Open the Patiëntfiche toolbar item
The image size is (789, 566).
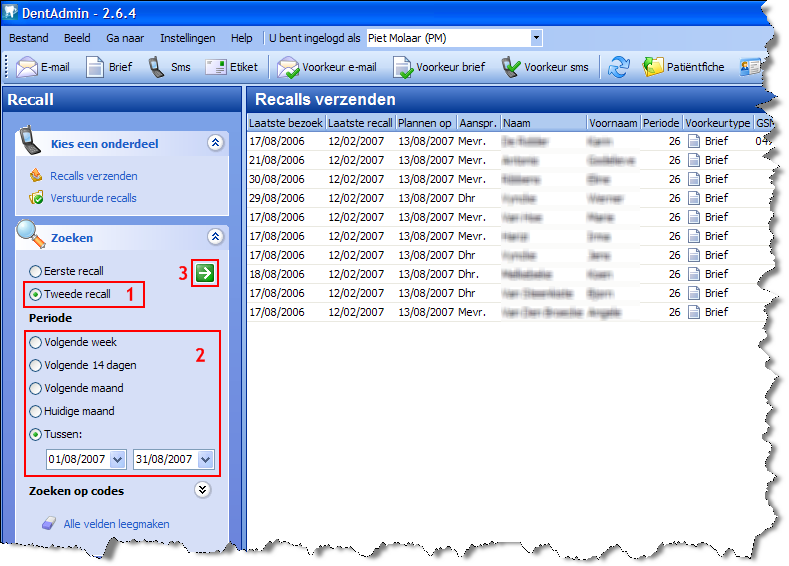pyautogui.click(x=653, y=67)
